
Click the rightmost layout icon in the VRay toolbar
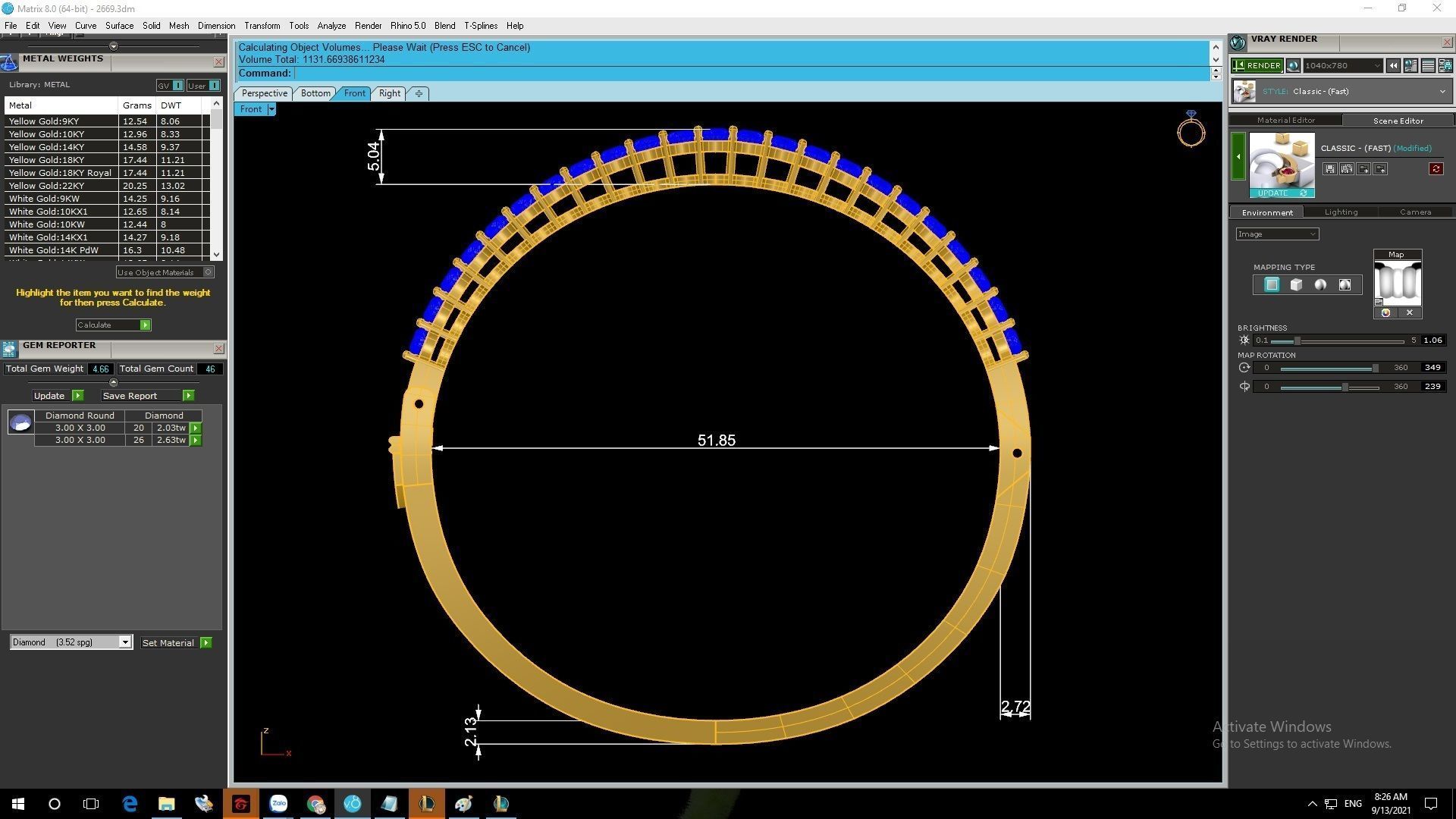click(1445, 66)
